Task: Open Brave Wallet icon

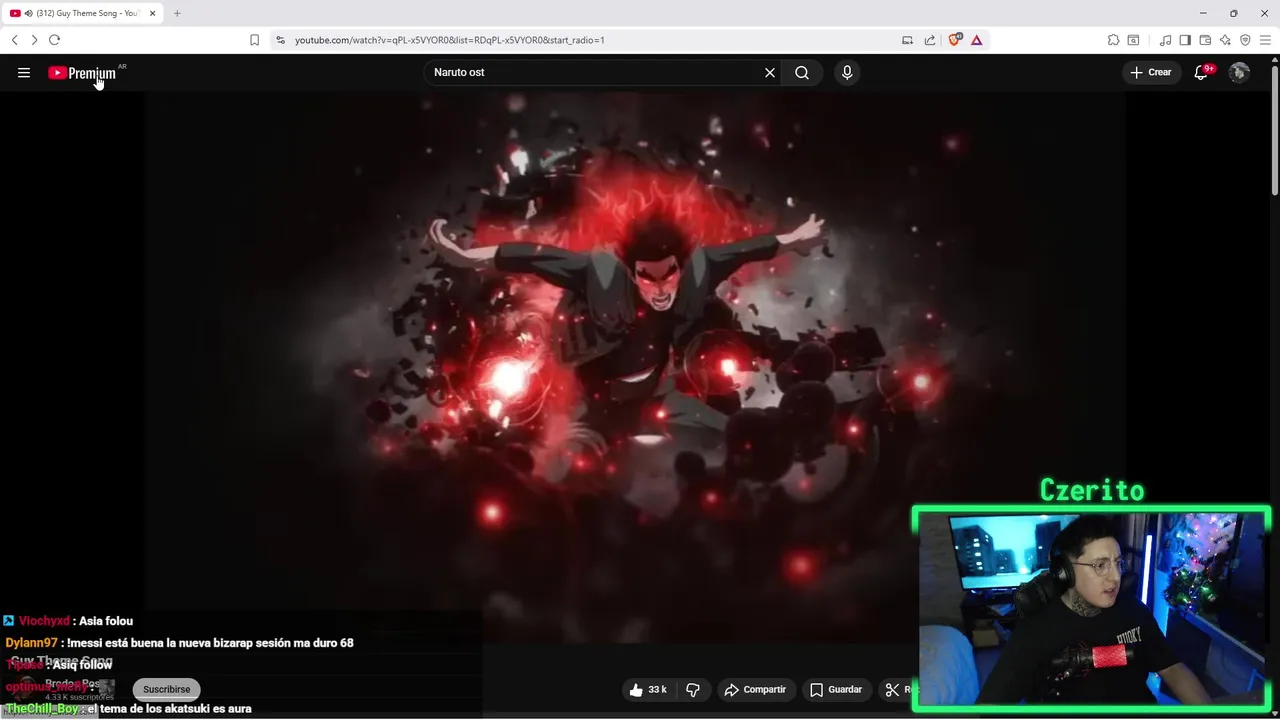Action: tap(1205, 40)
